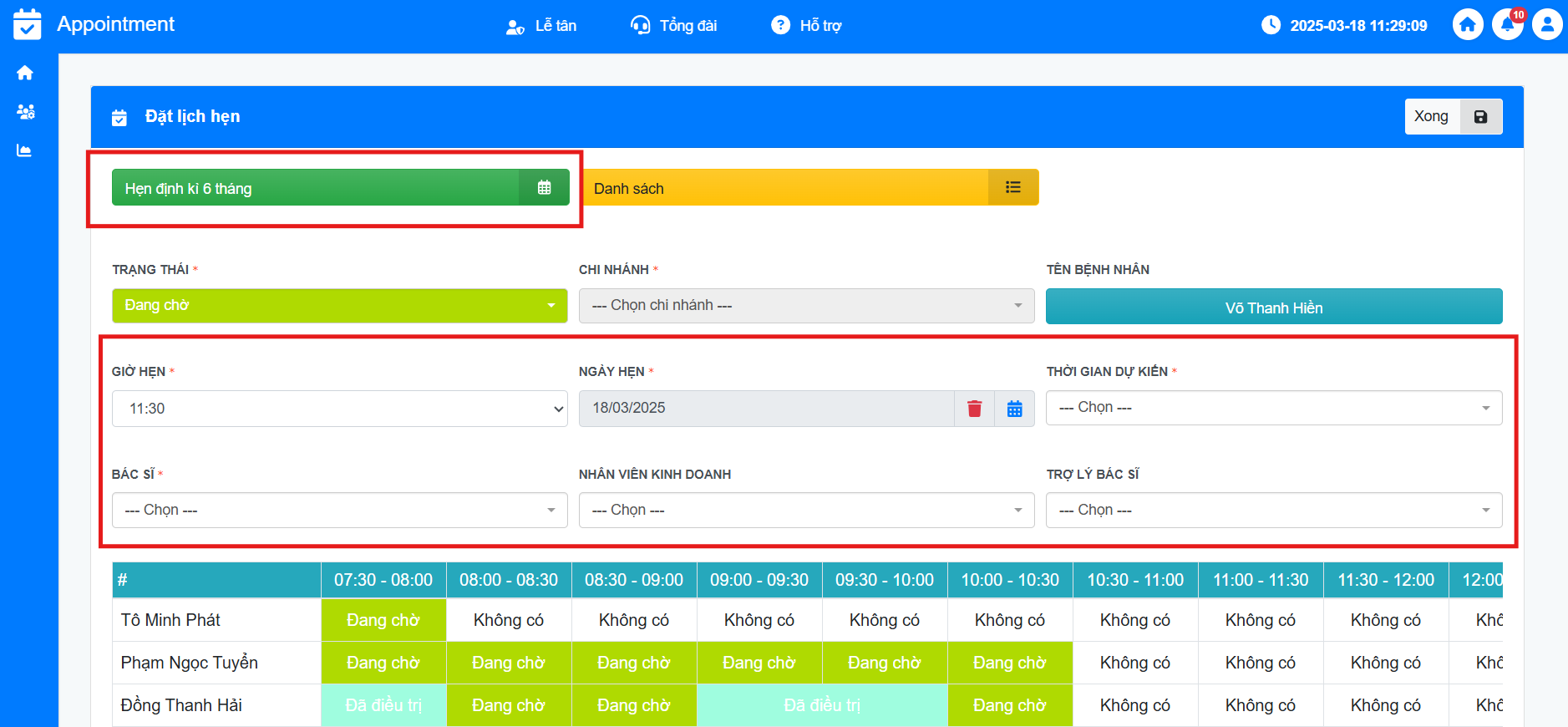This screenshot has height=727, width=1568.
Task: Open the Chọn chi nhánh dropdown
Action: coord(806,306)
